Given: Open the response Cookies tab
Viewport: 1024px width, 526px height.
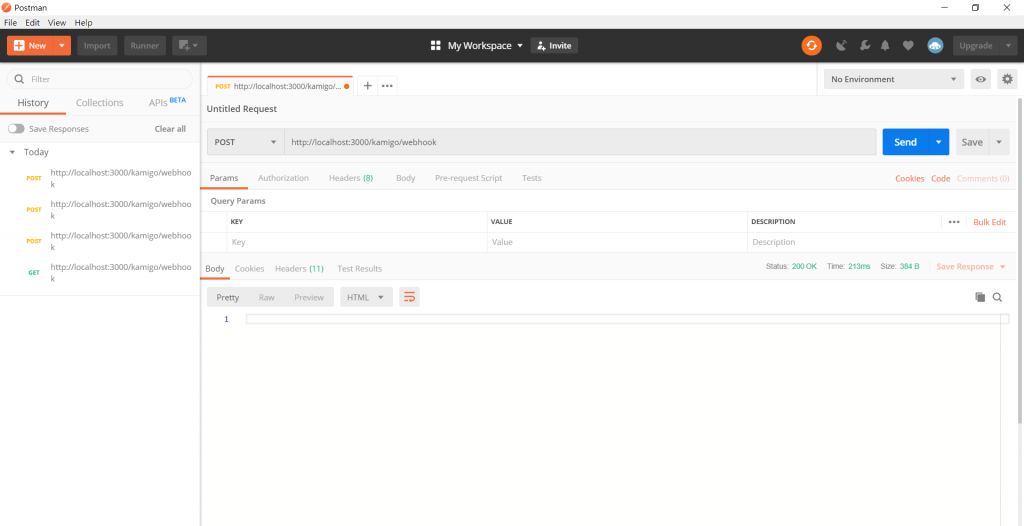Looking at the screenshot, I should [x=249, y=269].
